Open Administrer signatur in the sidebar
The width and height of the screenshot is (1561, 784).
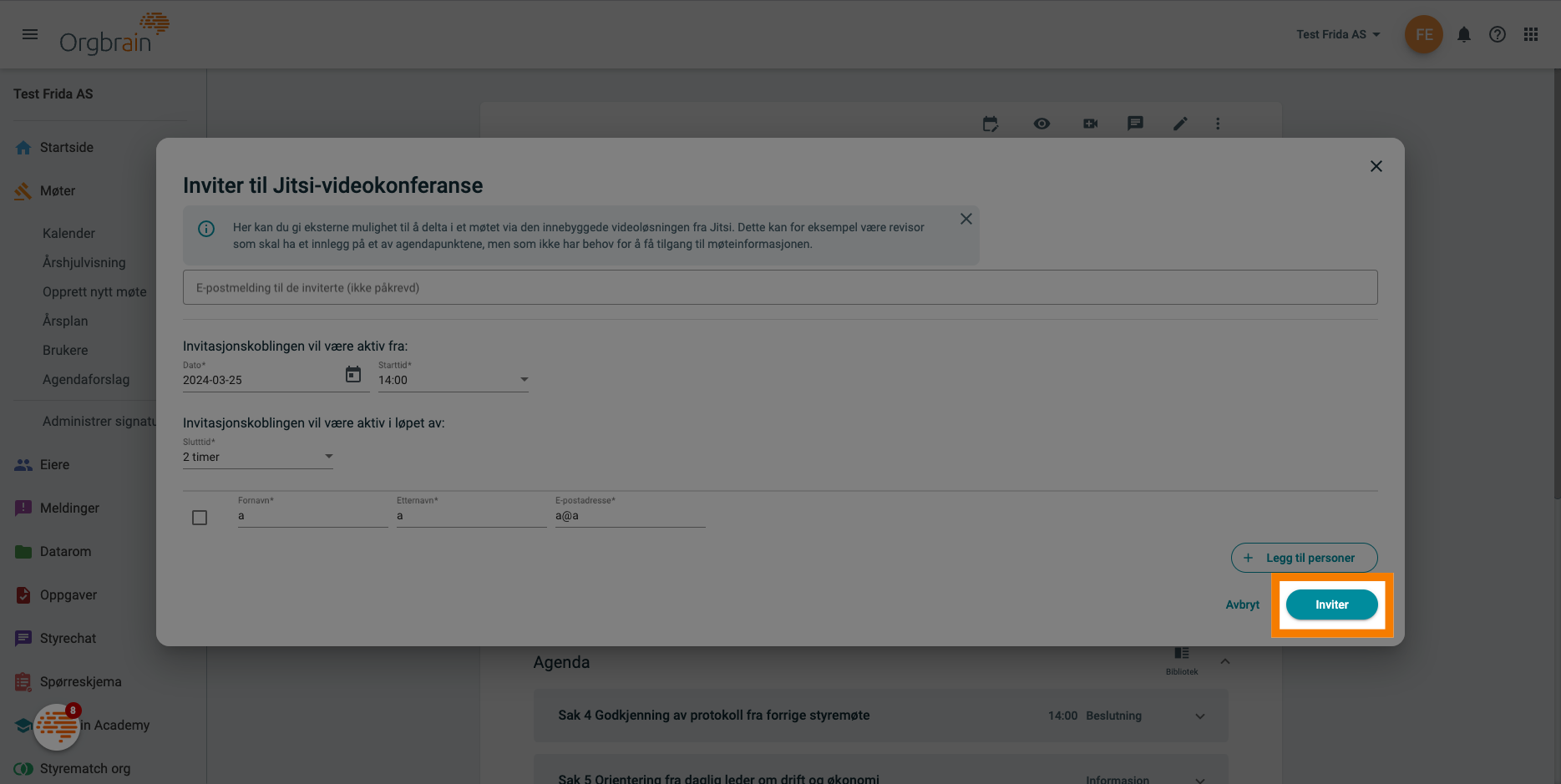coord(99,422)
